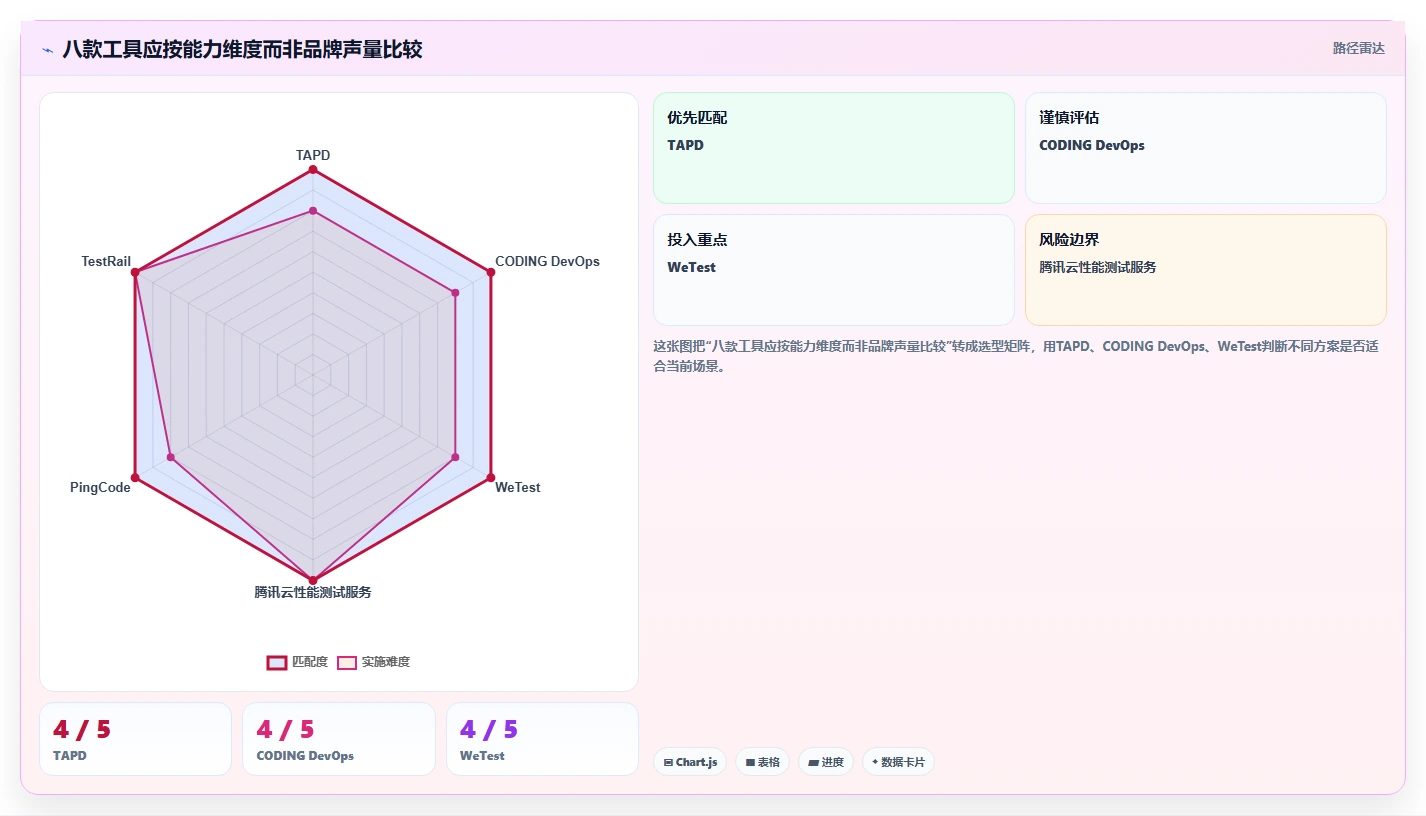Open the 数据卡片 tag

(898, 762)
